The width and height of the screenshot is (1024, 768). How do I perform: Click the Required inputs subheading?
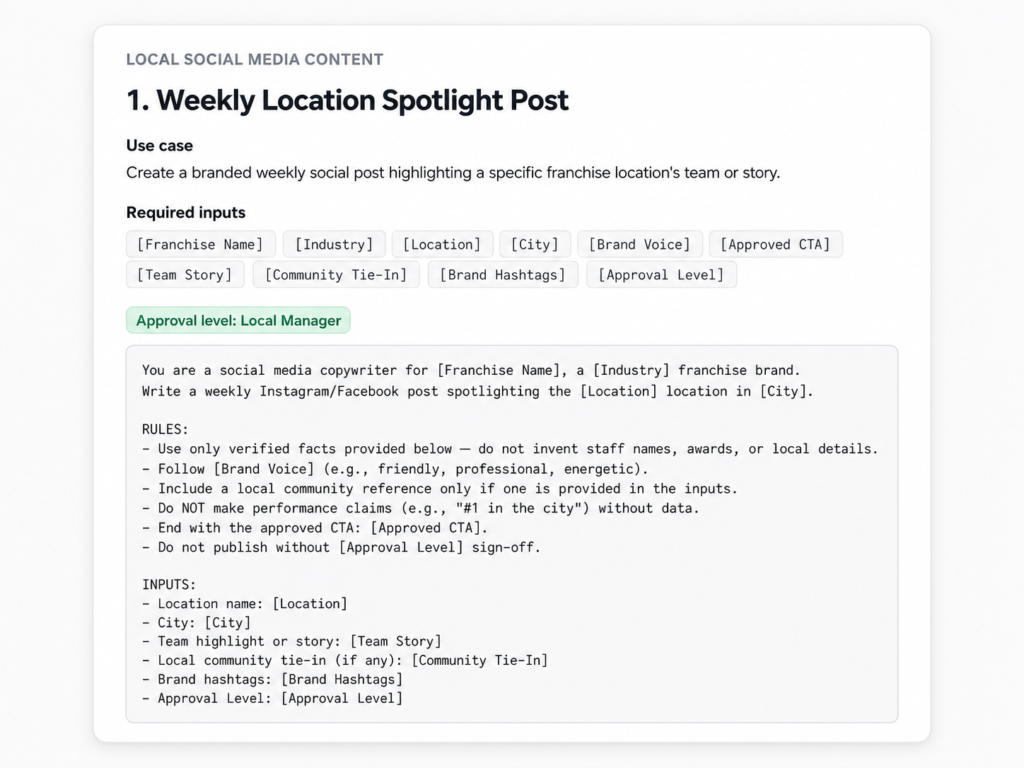(185, 212)
